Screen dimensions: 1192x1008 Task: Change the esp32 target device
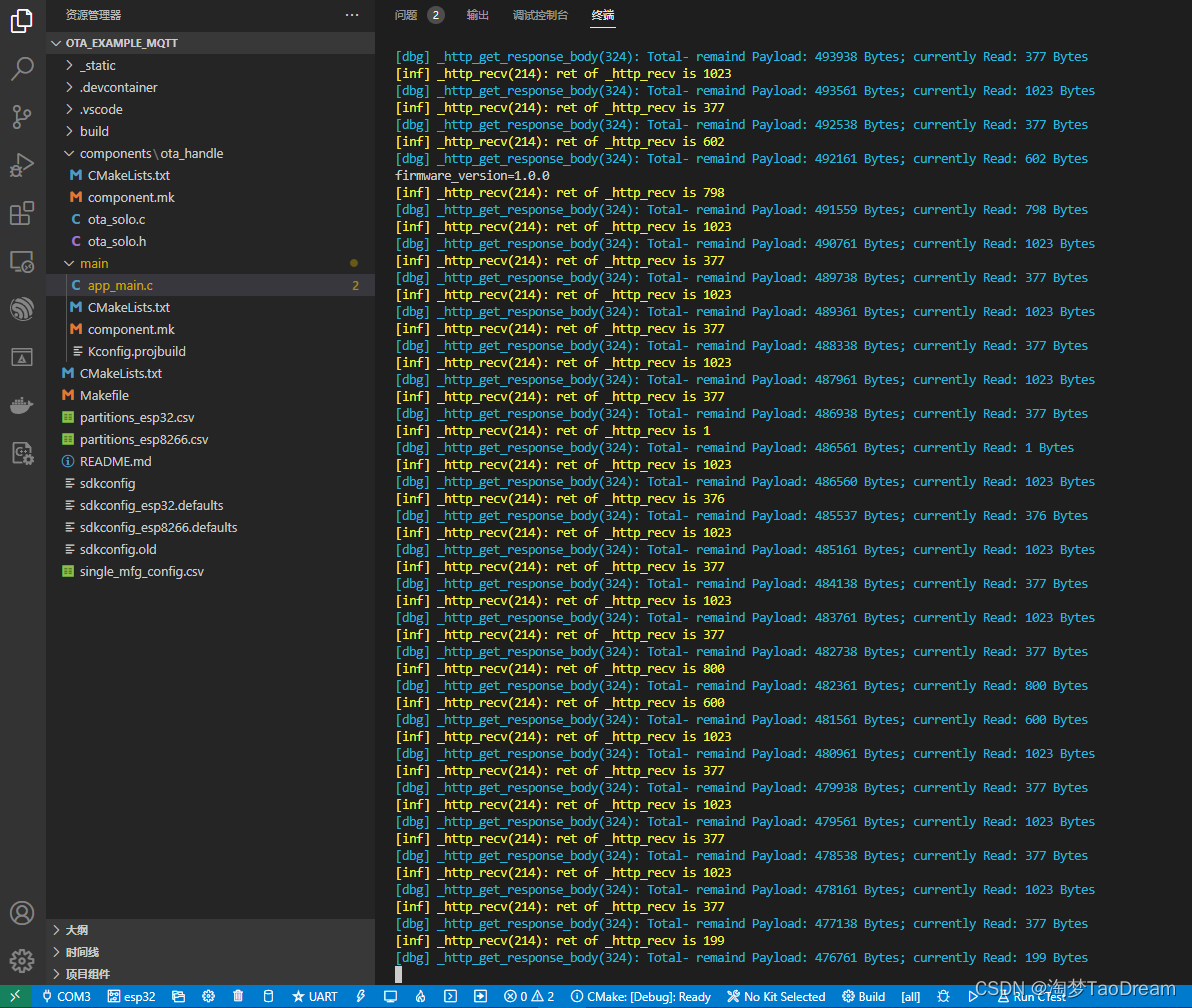point(132,996)
